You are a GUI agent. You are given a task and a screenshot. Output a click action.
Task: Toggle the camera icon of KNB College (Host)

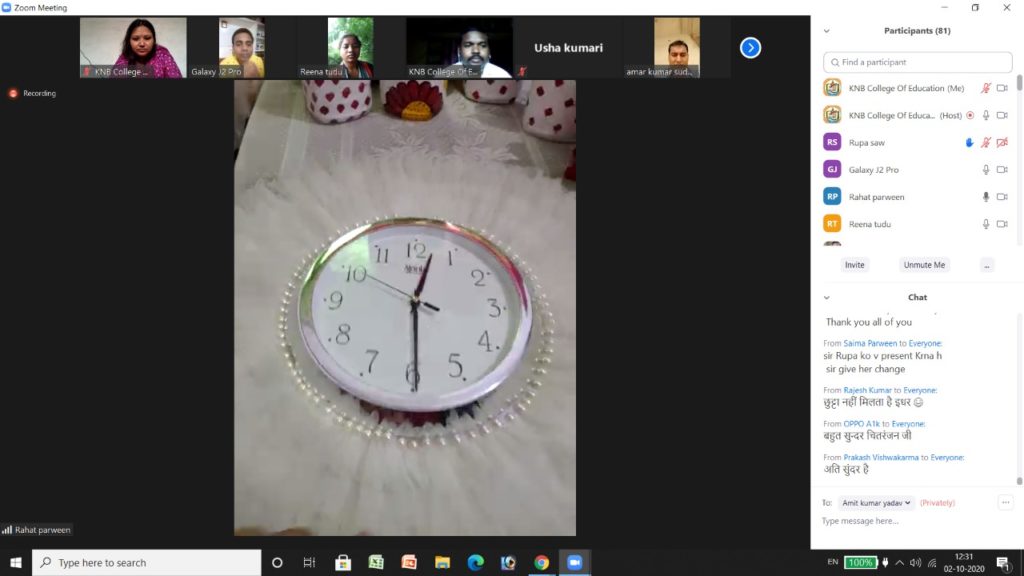point(1002,116)
